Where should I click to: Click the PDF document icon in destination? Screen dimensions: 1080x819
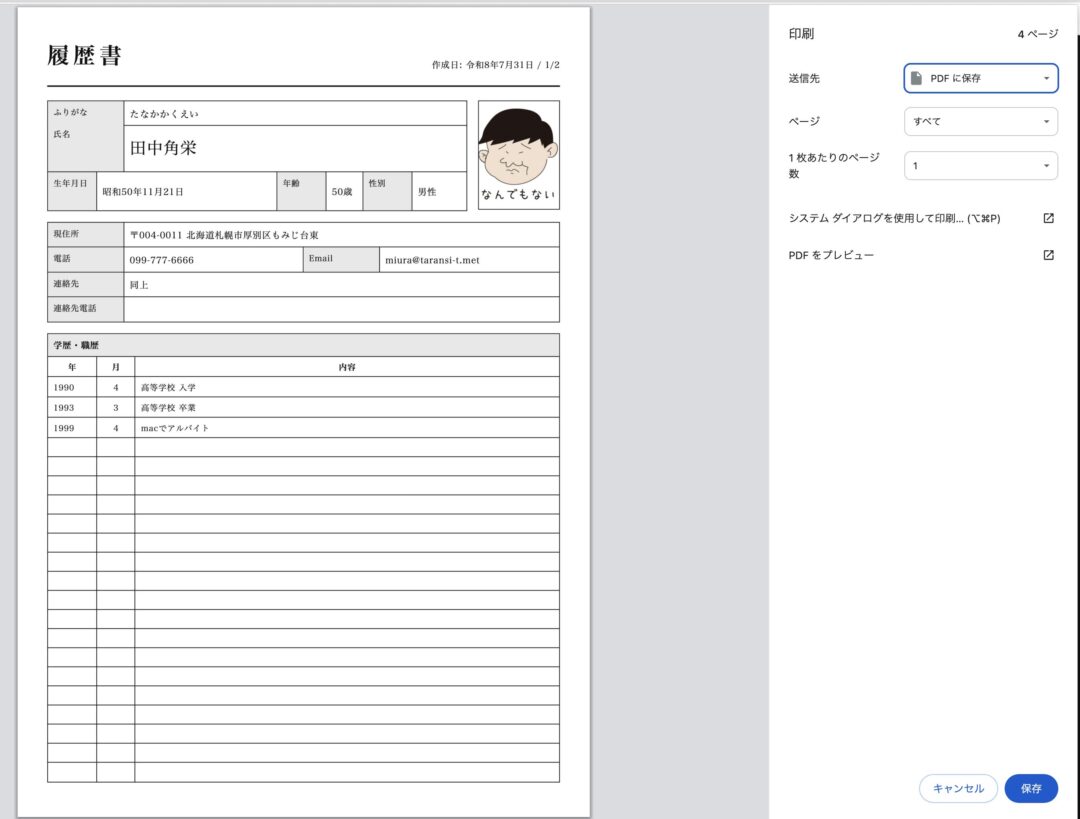tap(916, 79)
